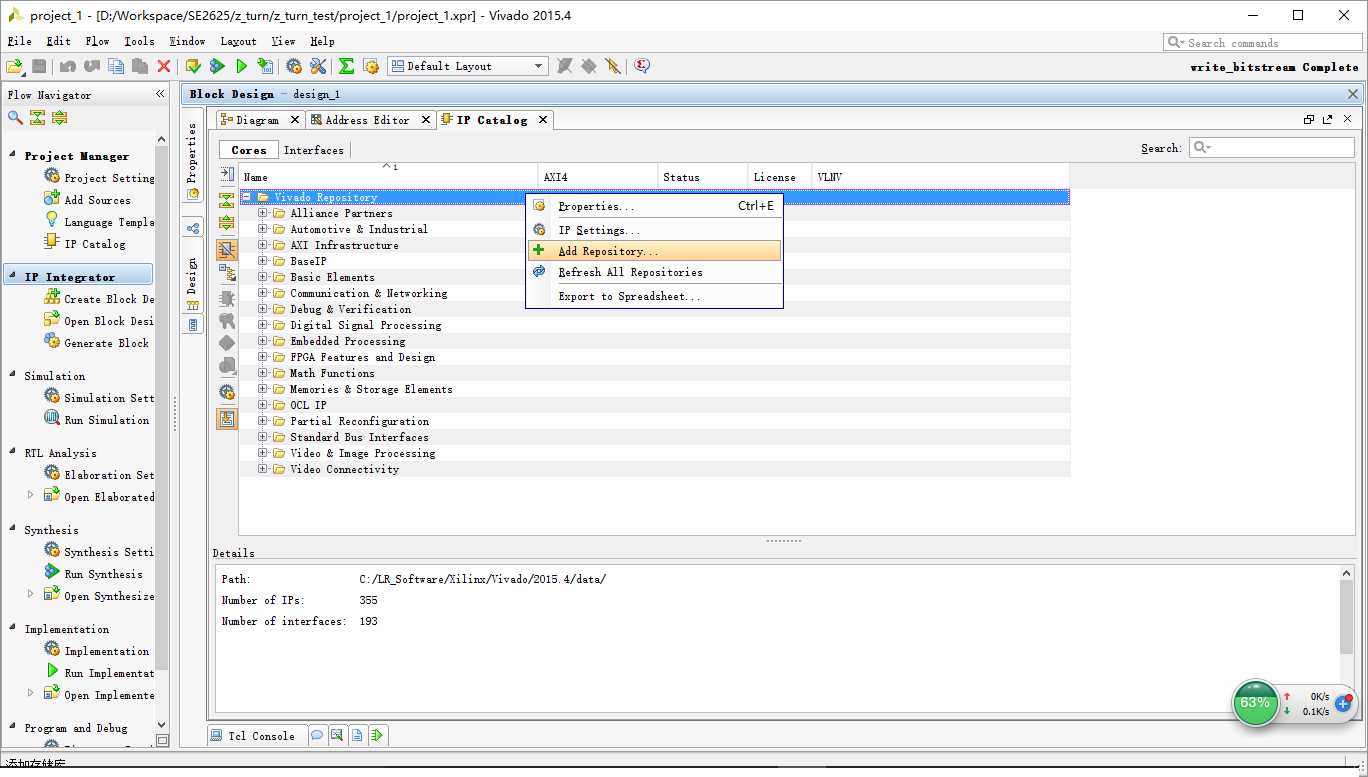Click the arrow-to-panel icon above side toolbar
1368x777 pixels.
pyautogui.click(x=227, y=174)
